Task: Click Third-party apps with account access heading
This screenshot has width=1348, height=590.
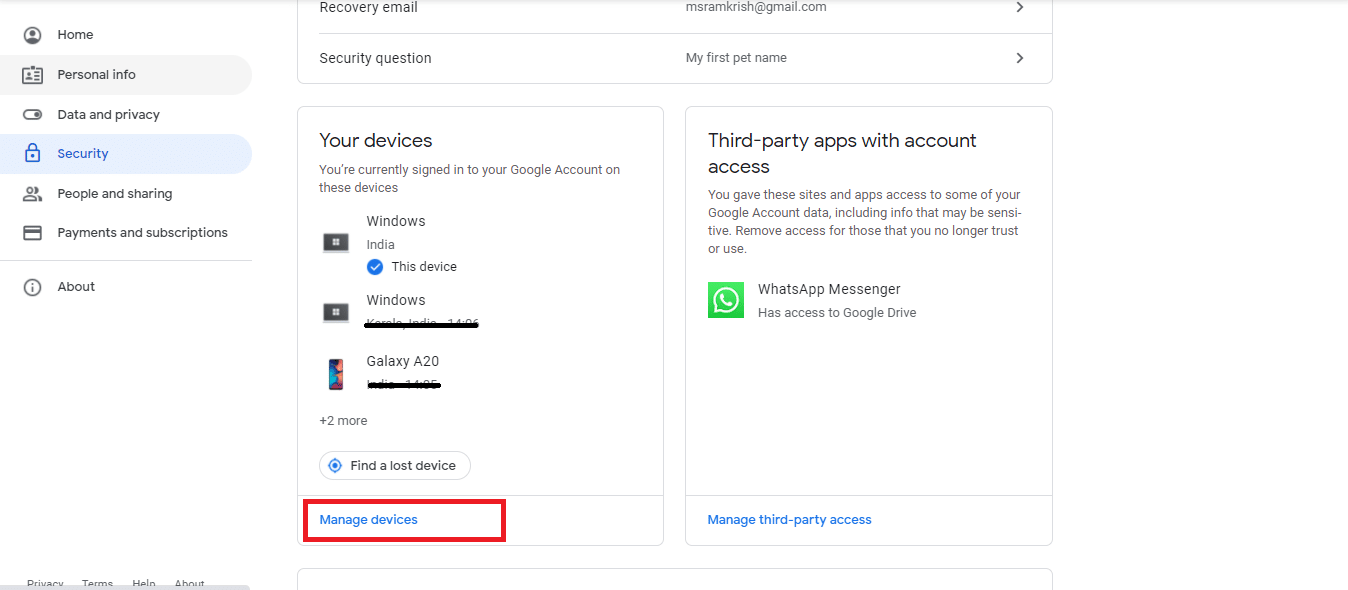Action: pyautogui.click(x=842, y=153)
